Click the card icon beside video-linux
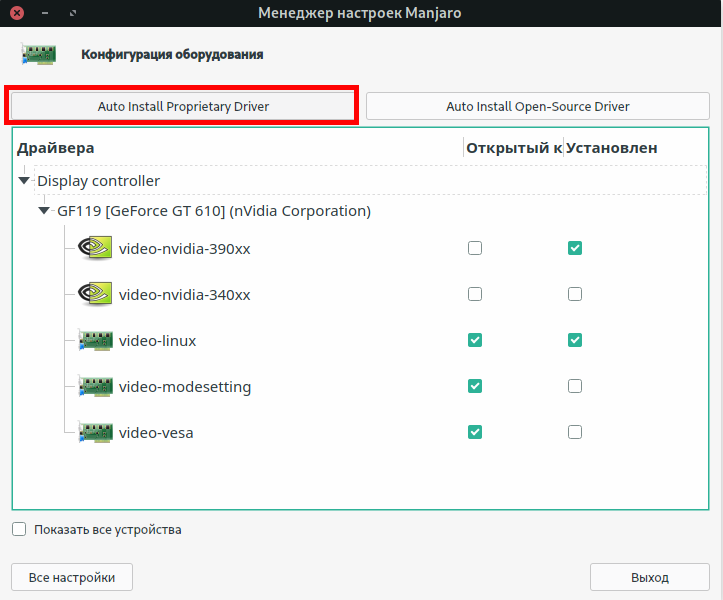Viewport: 723px width, 600px height. coord(95,340)
